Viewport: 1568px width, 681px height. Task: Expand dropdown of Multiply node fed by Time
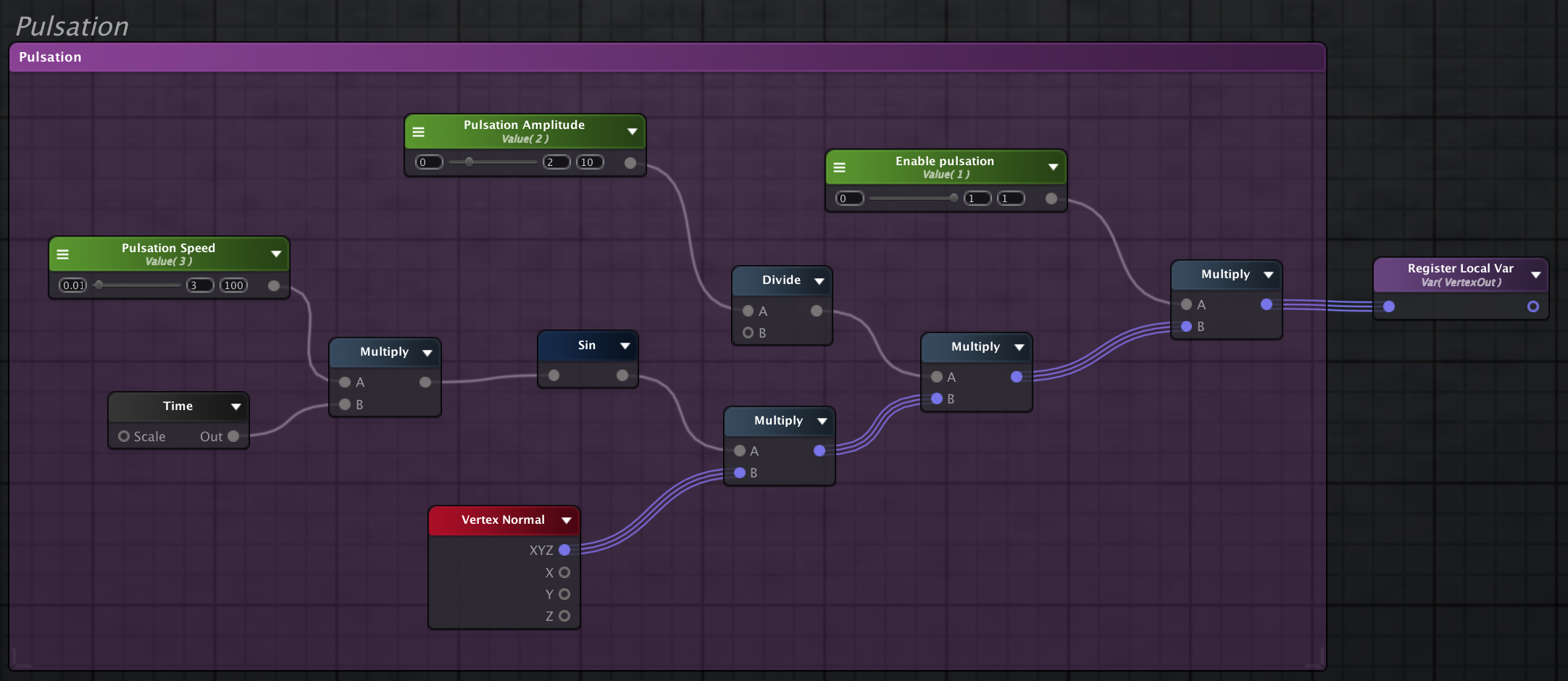[x=427, y=352]
